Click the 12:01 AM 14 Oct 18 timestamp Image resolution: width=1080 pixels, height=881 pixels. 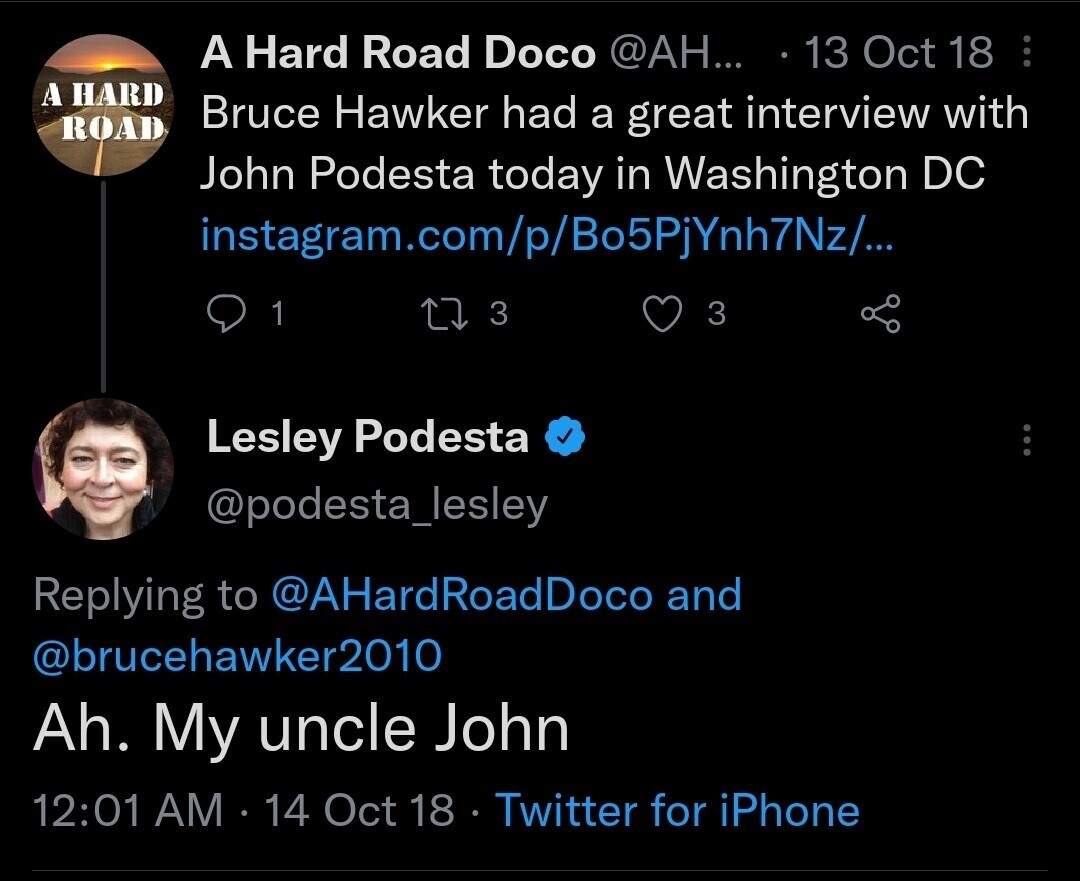click(x=243, y=809)
